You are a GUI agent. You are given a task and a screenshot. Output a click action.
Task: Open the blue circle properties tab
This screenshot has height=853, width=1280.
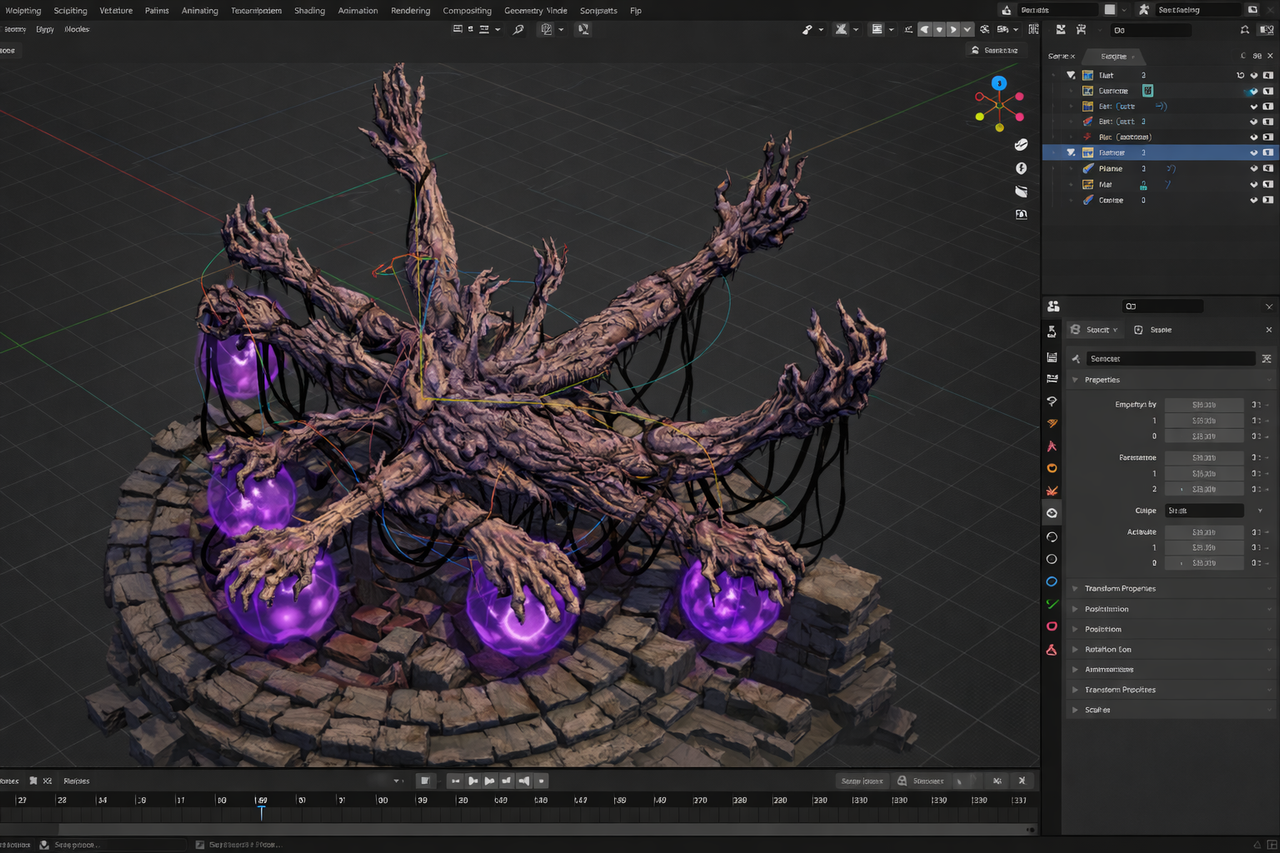pos(1052,581)
